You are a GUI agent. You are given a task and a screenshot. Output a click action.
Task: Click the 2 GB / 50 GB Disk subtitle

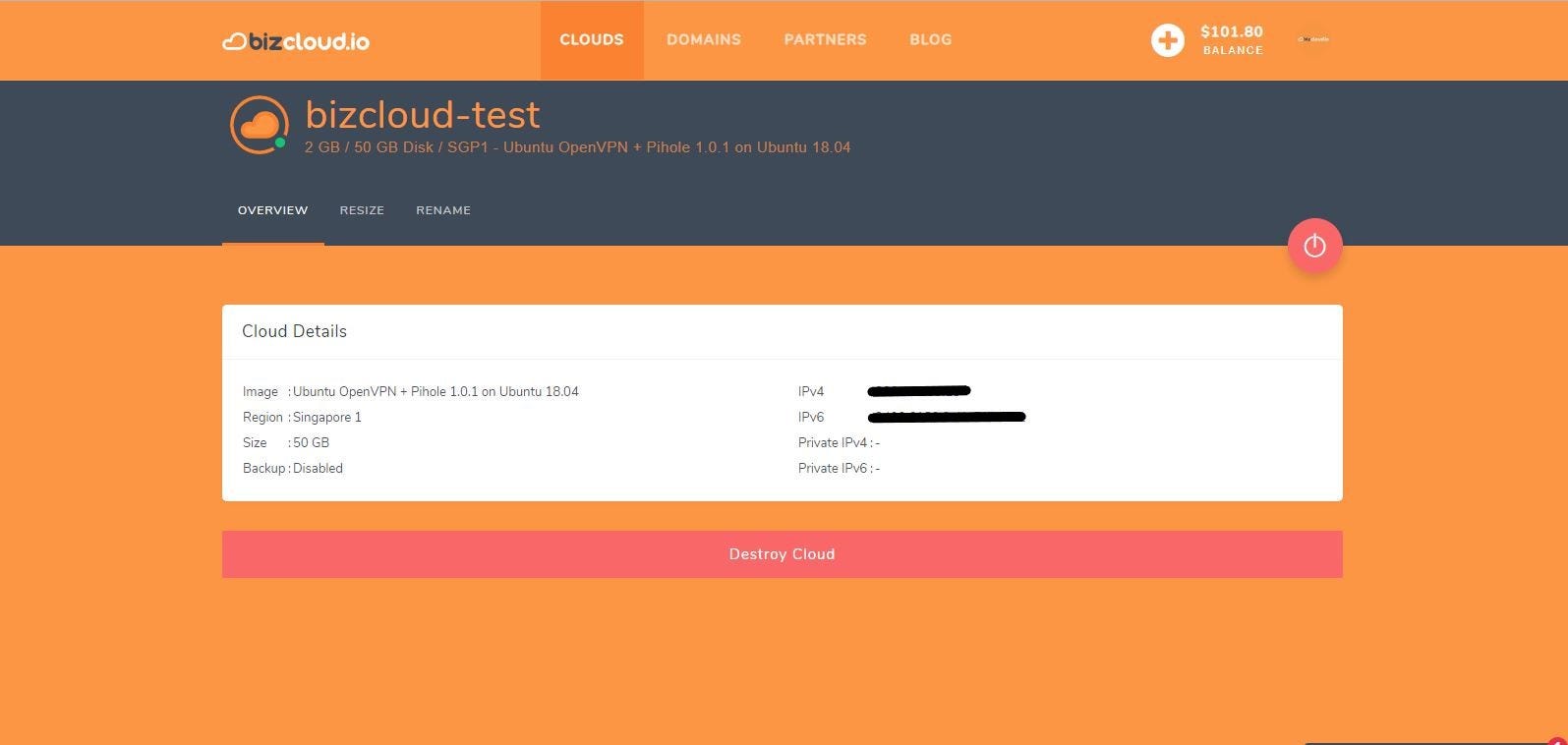578,147
